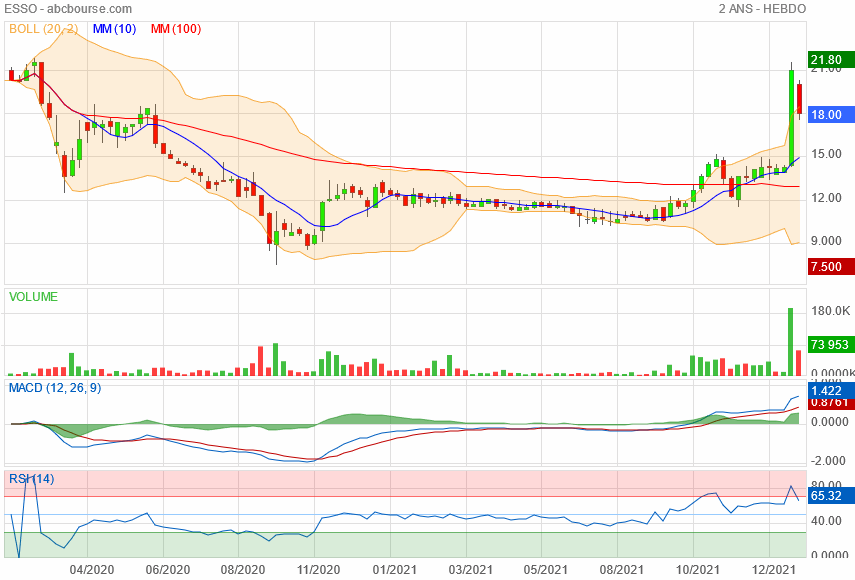Click the VOLUME panel label
The width and height of the screenshot is (855, 580).
[x=33, y=297]
